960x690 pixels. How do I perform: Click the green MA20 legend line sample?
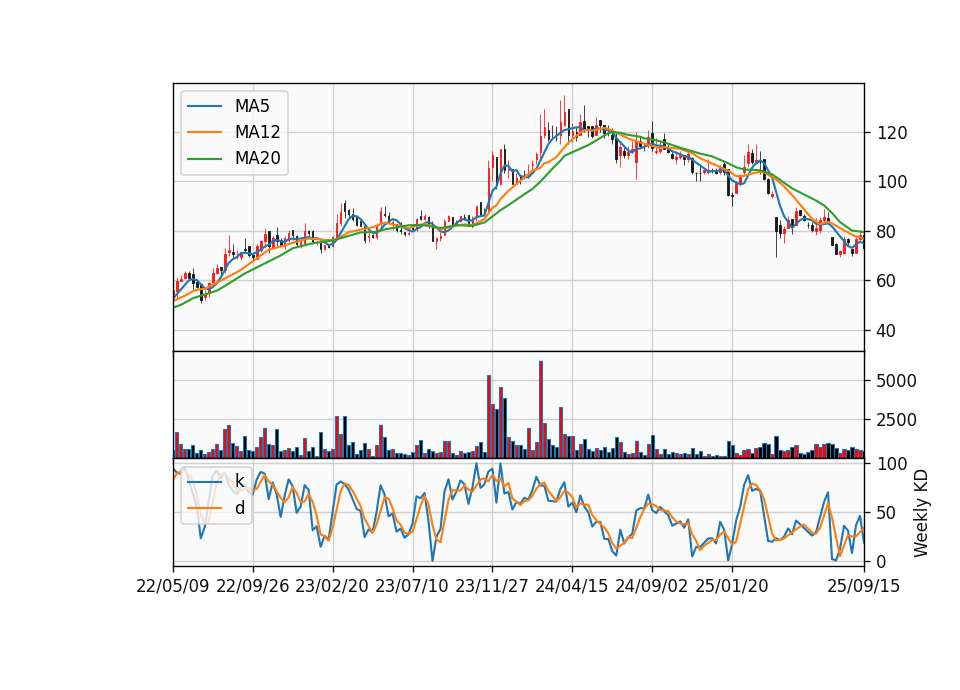point(204,158)
